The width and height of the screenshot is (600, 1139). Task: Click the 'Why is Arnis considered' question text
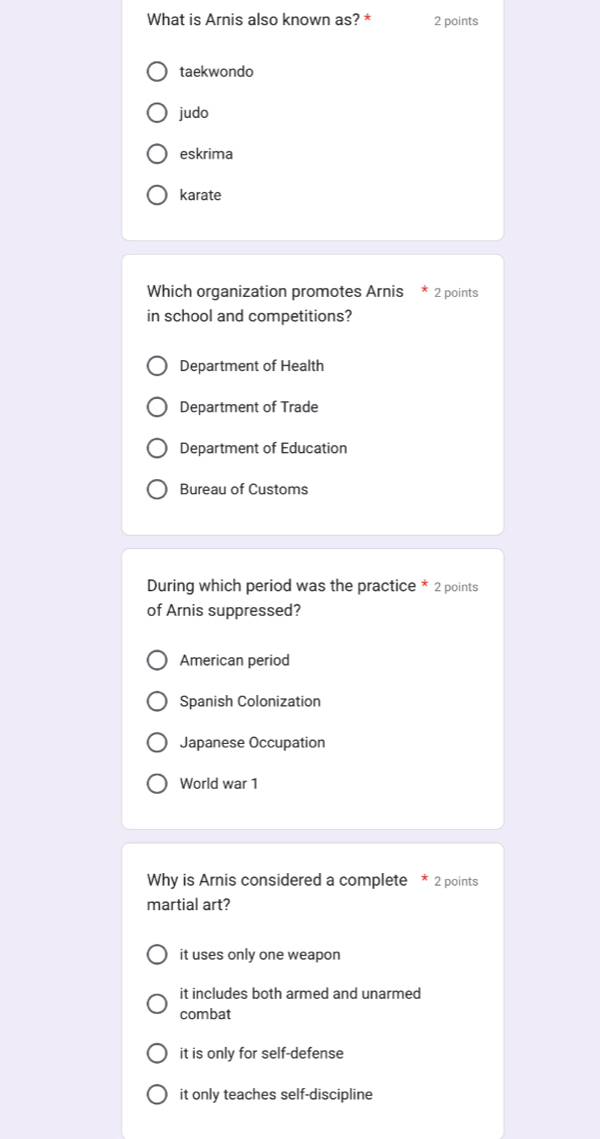coord(277,893)
